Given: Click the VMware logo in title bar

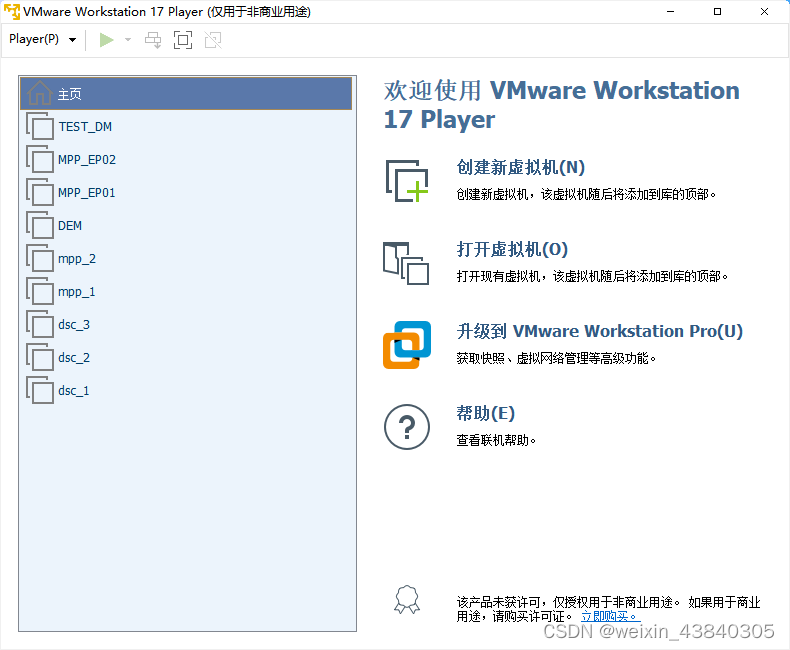Looking at the screenshot, I should click(x=12, y=12).
